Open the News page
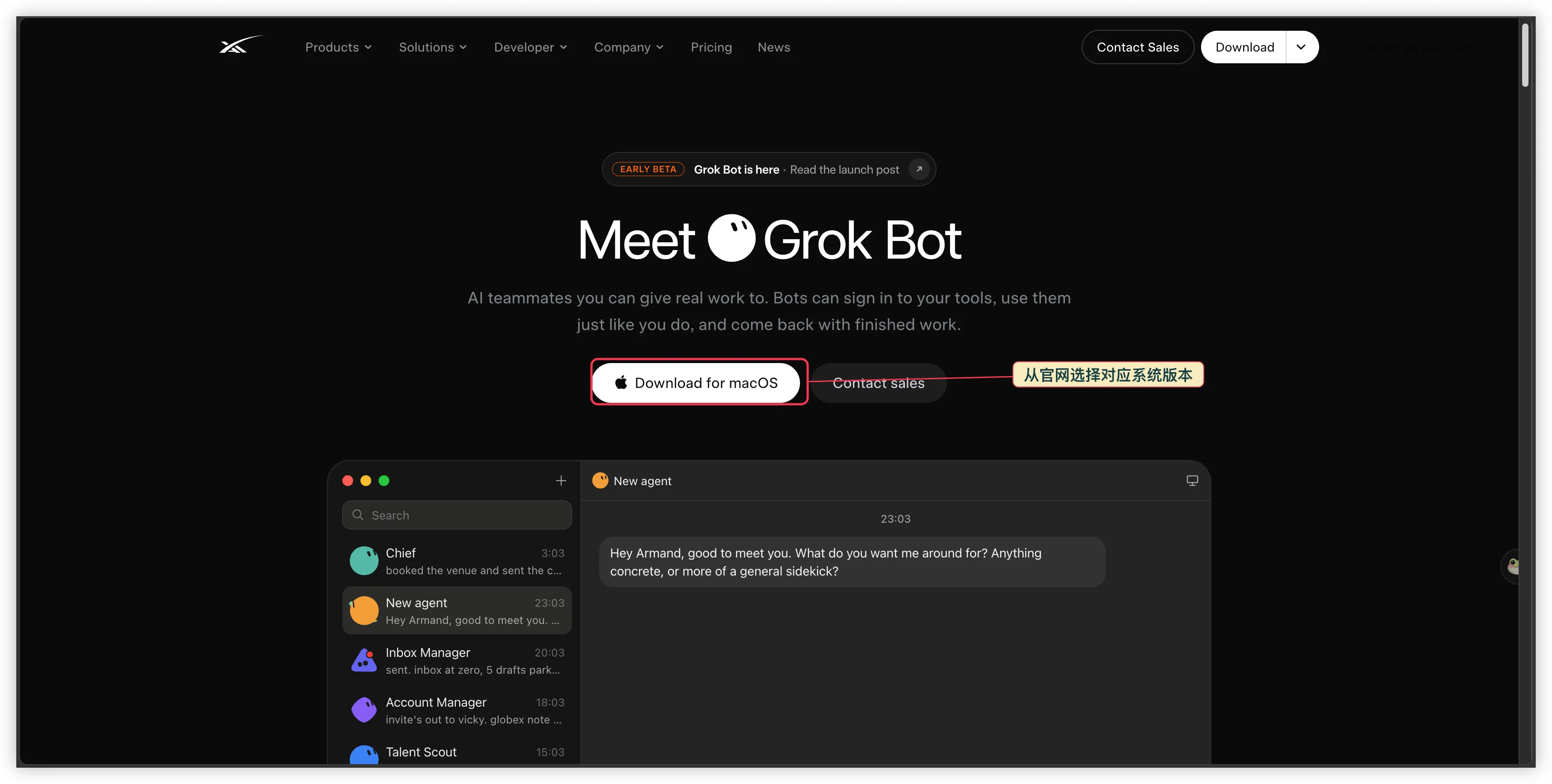The height and width of the screenshot is (784, 1552). (774, 47)
